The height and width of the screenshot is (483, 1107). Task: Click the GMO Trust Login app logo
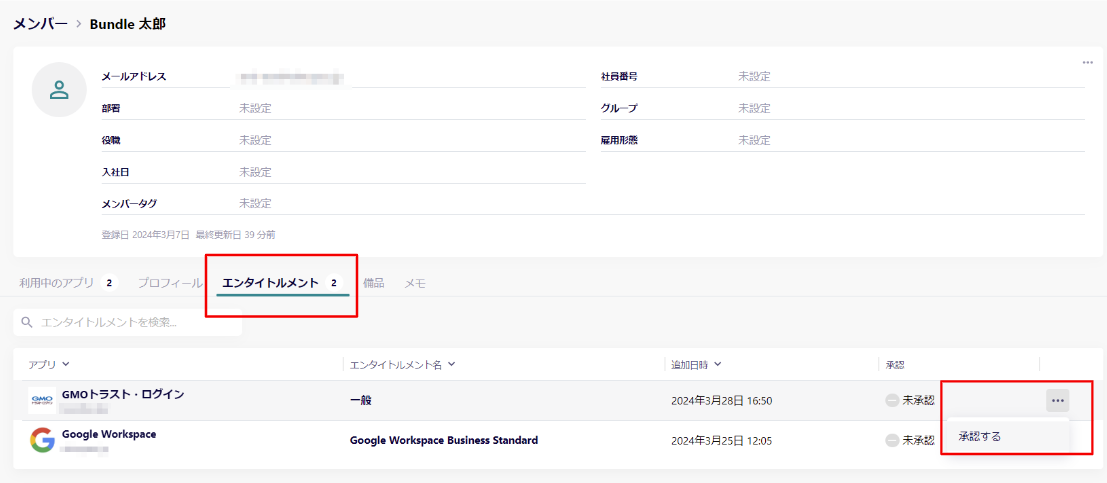tap(42, 400)
